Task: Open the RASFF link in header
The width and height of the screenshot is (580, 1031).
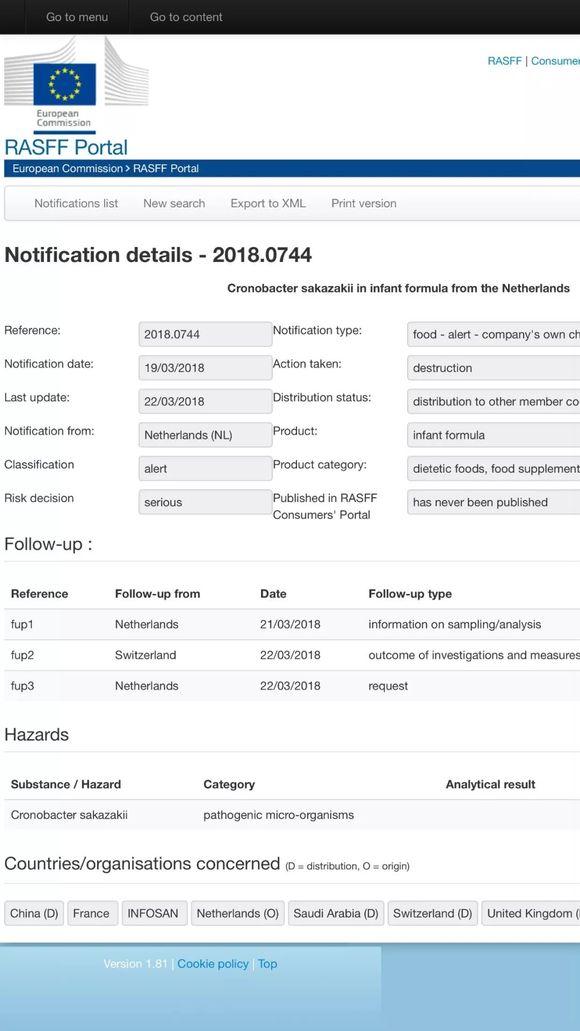Action: 504,60
